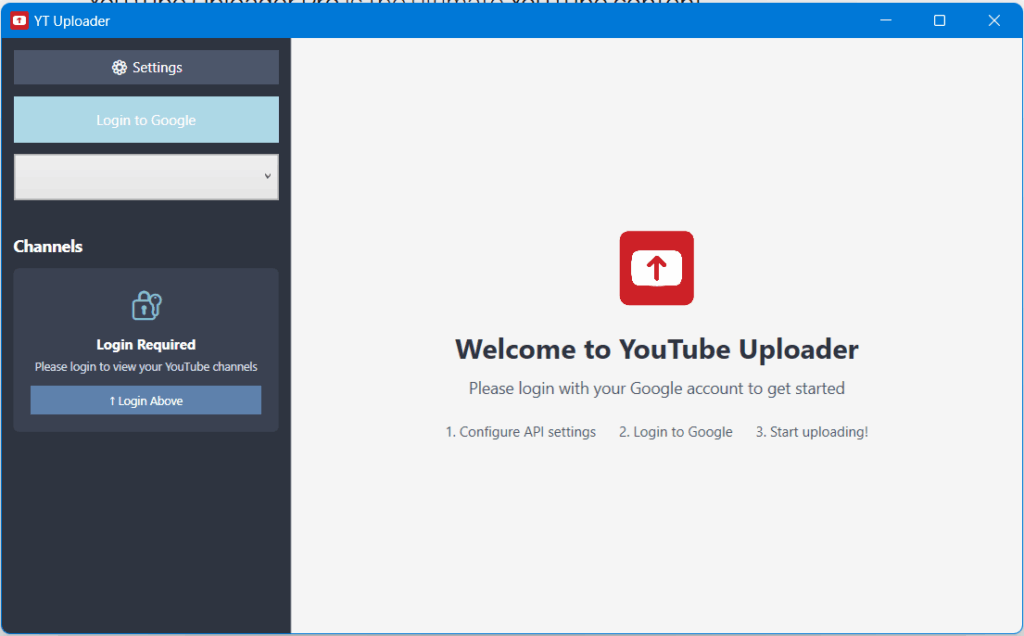
Task: Open the Settings button
Action: coord(146,67)
